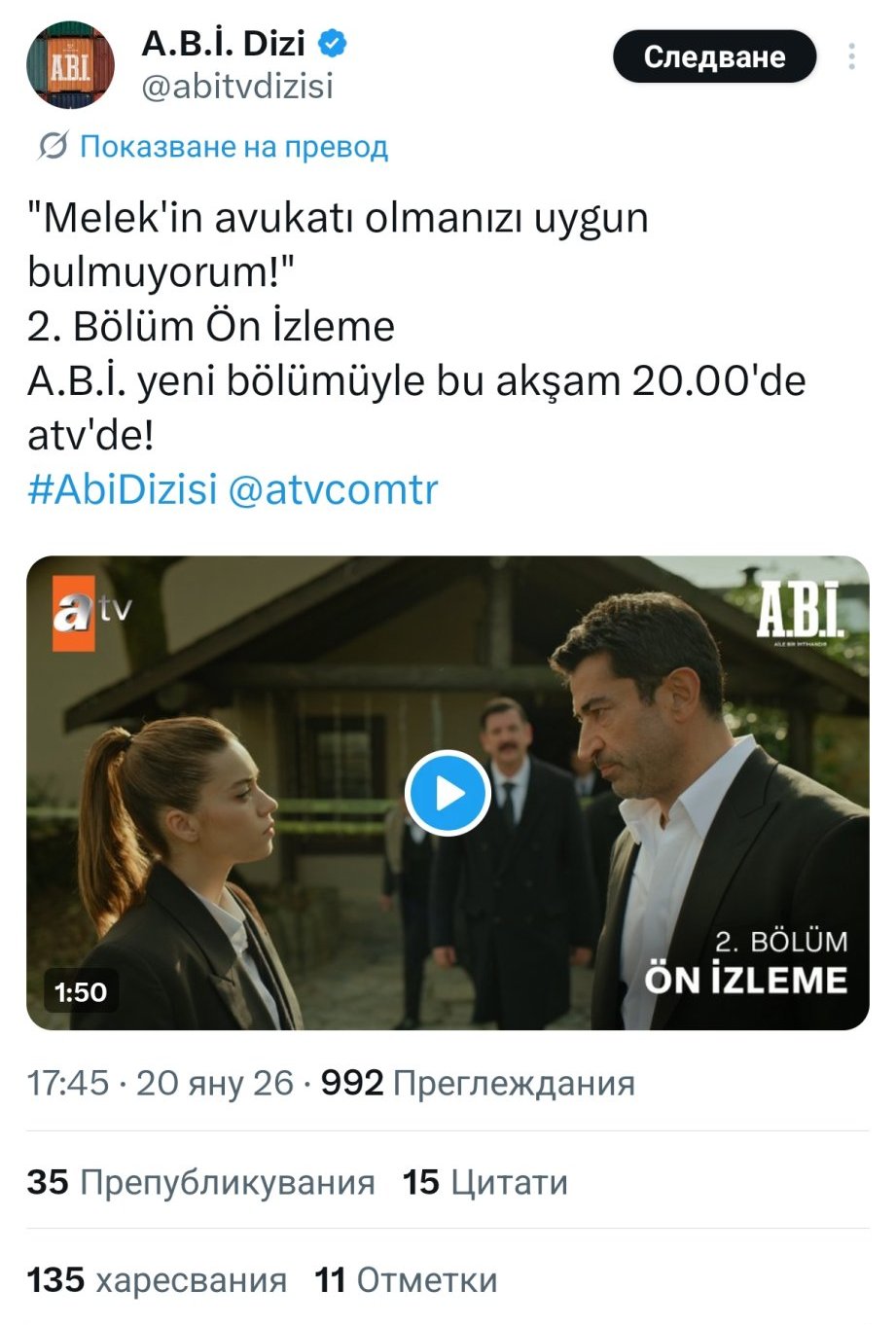View the 135 харесвания list

[157, 1280]
